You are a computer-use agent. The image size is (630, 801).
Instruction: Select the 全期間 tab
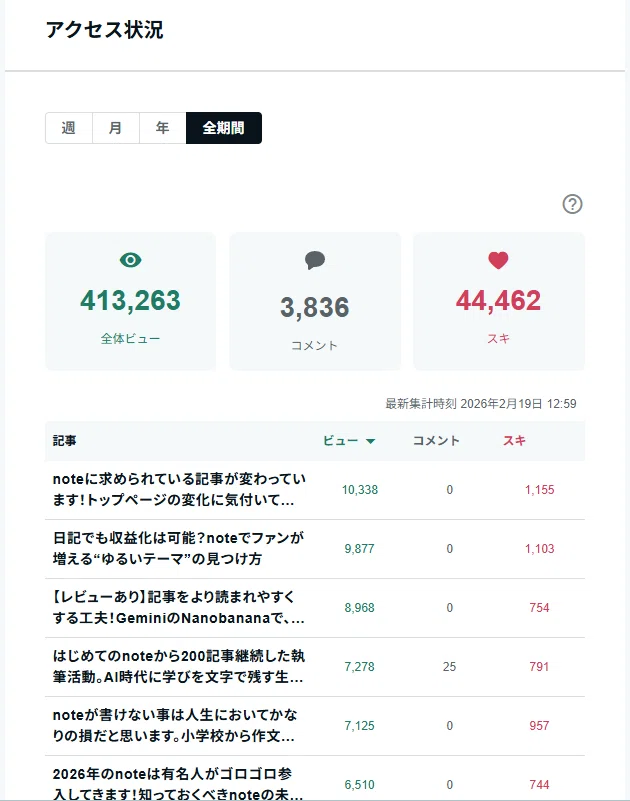click(x=224, y=128)
